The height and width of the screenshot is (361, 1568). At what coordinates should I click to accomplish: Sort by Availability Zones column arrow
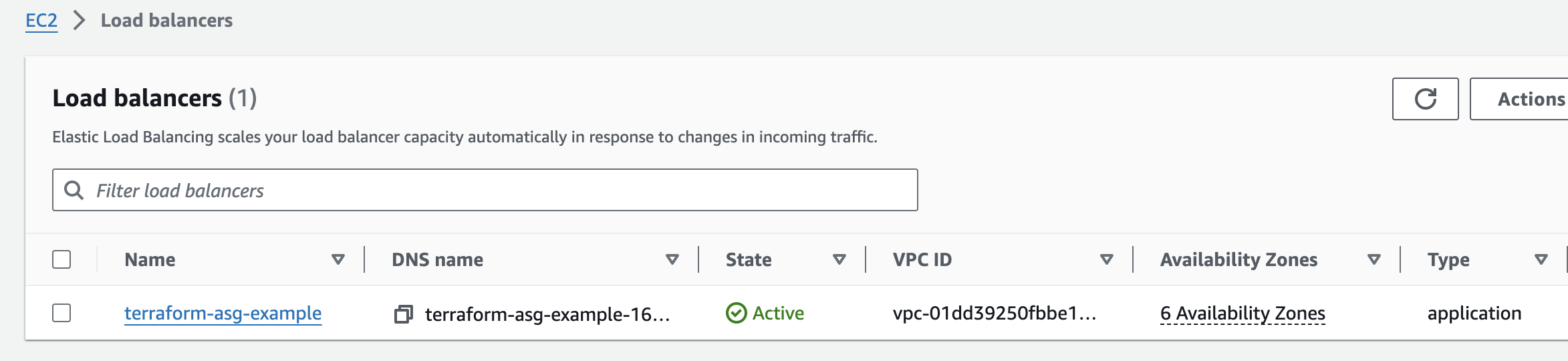pyautogui.click(x=1374, y=259)
